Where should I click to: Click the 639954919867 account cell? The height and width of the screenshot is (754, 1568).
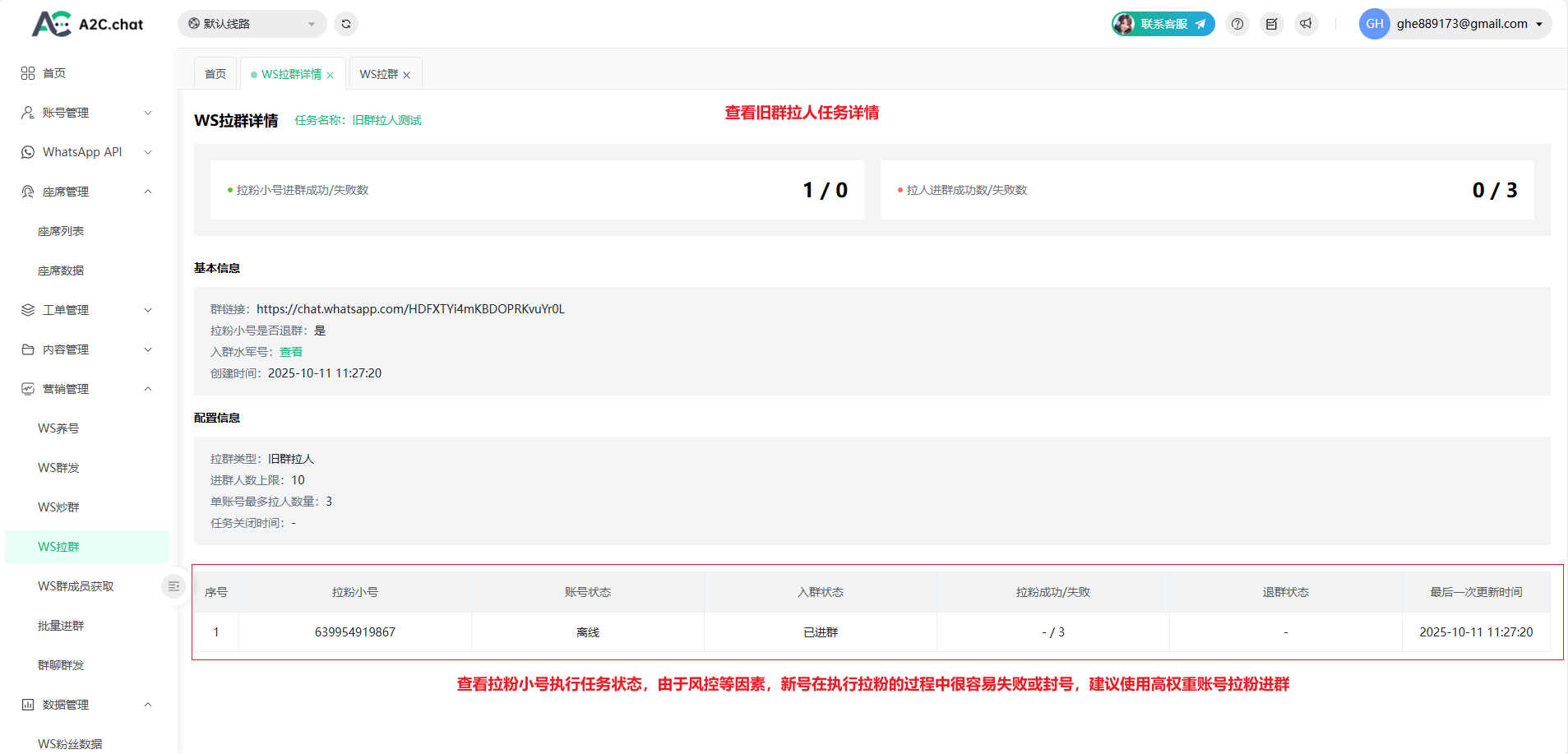tap(355, 632)
